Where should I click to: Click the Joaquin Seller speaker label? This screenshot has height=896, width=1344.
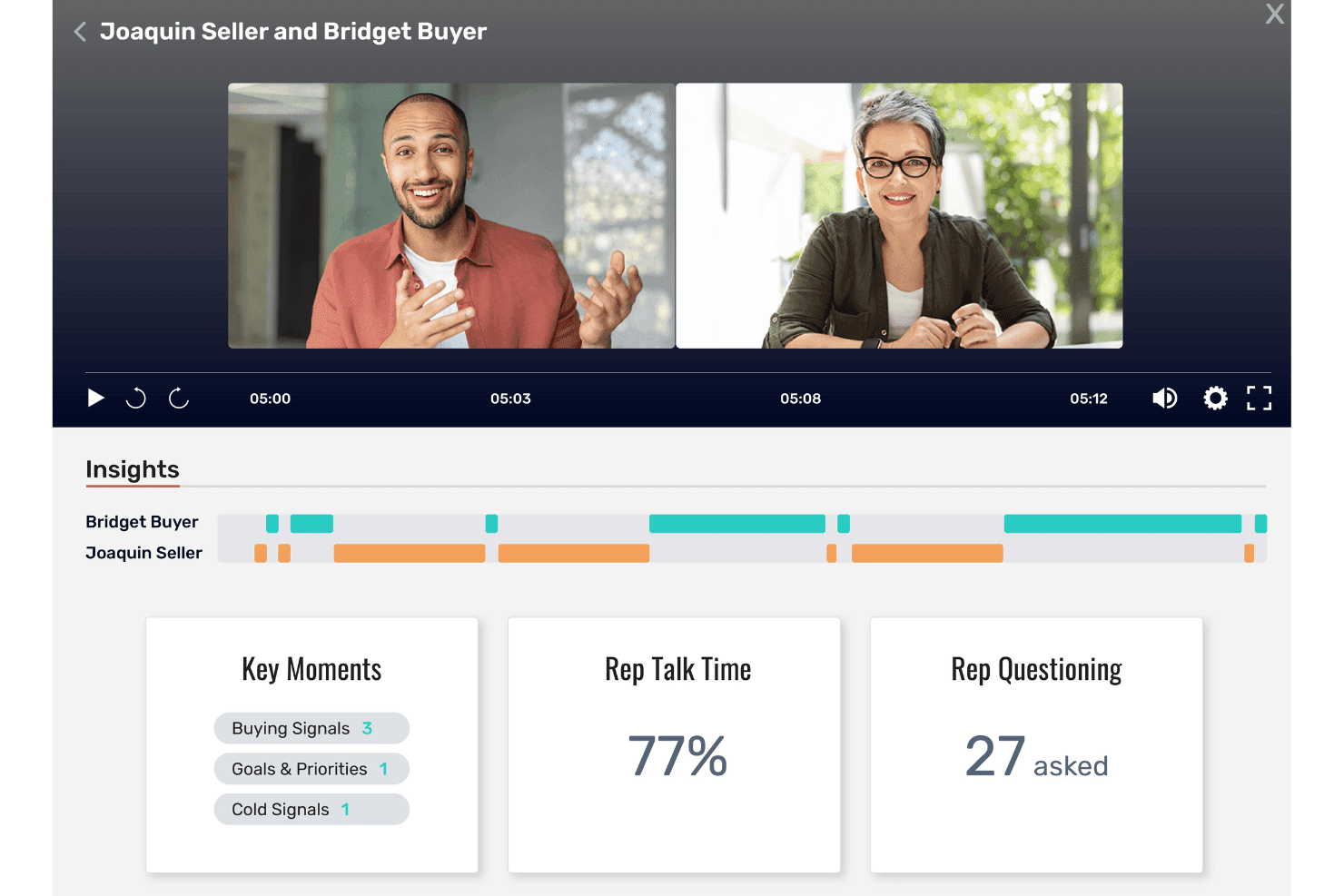143,553
